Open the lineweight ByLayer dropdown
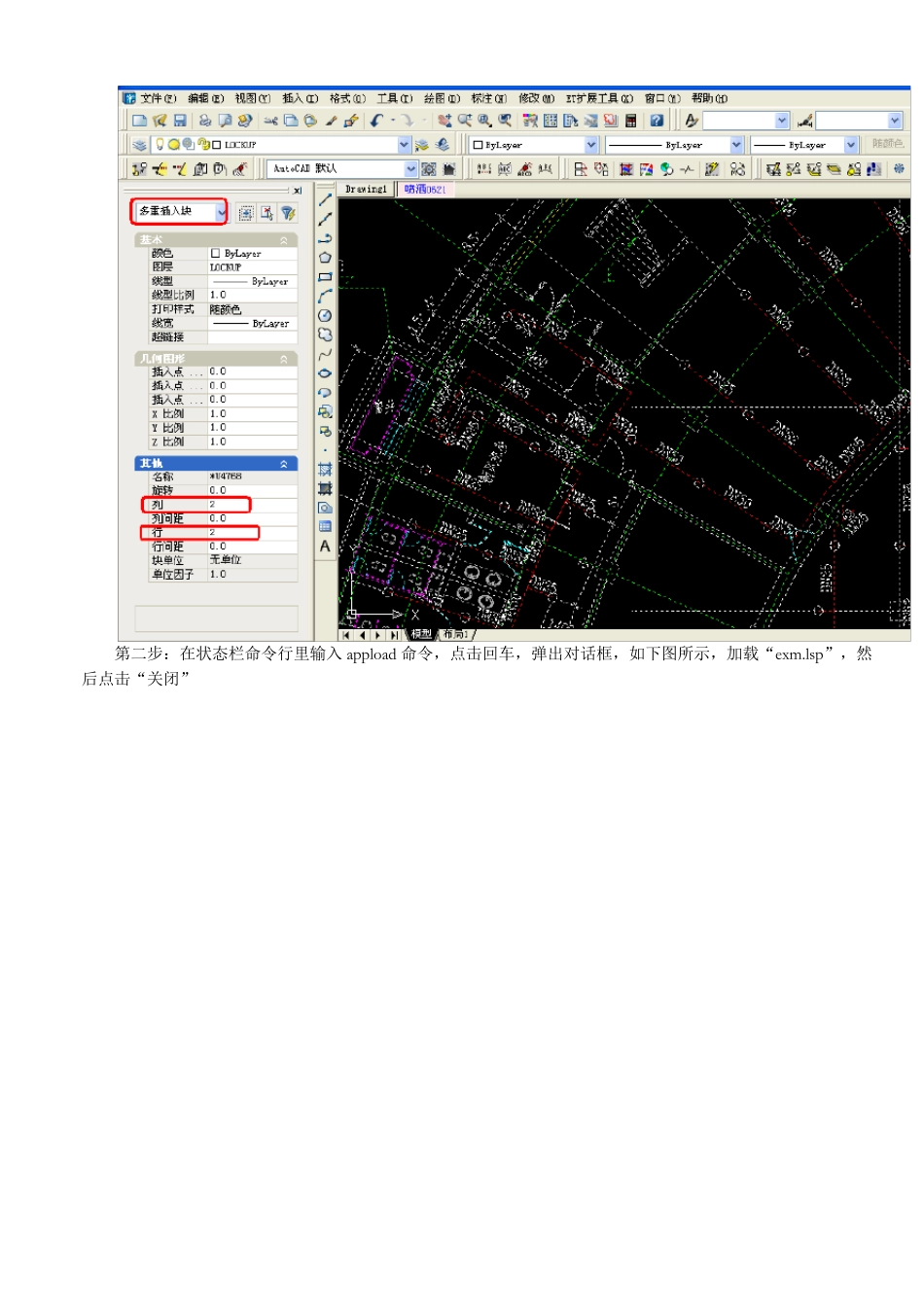This screenshot has width=924, height=1307. 851,145
